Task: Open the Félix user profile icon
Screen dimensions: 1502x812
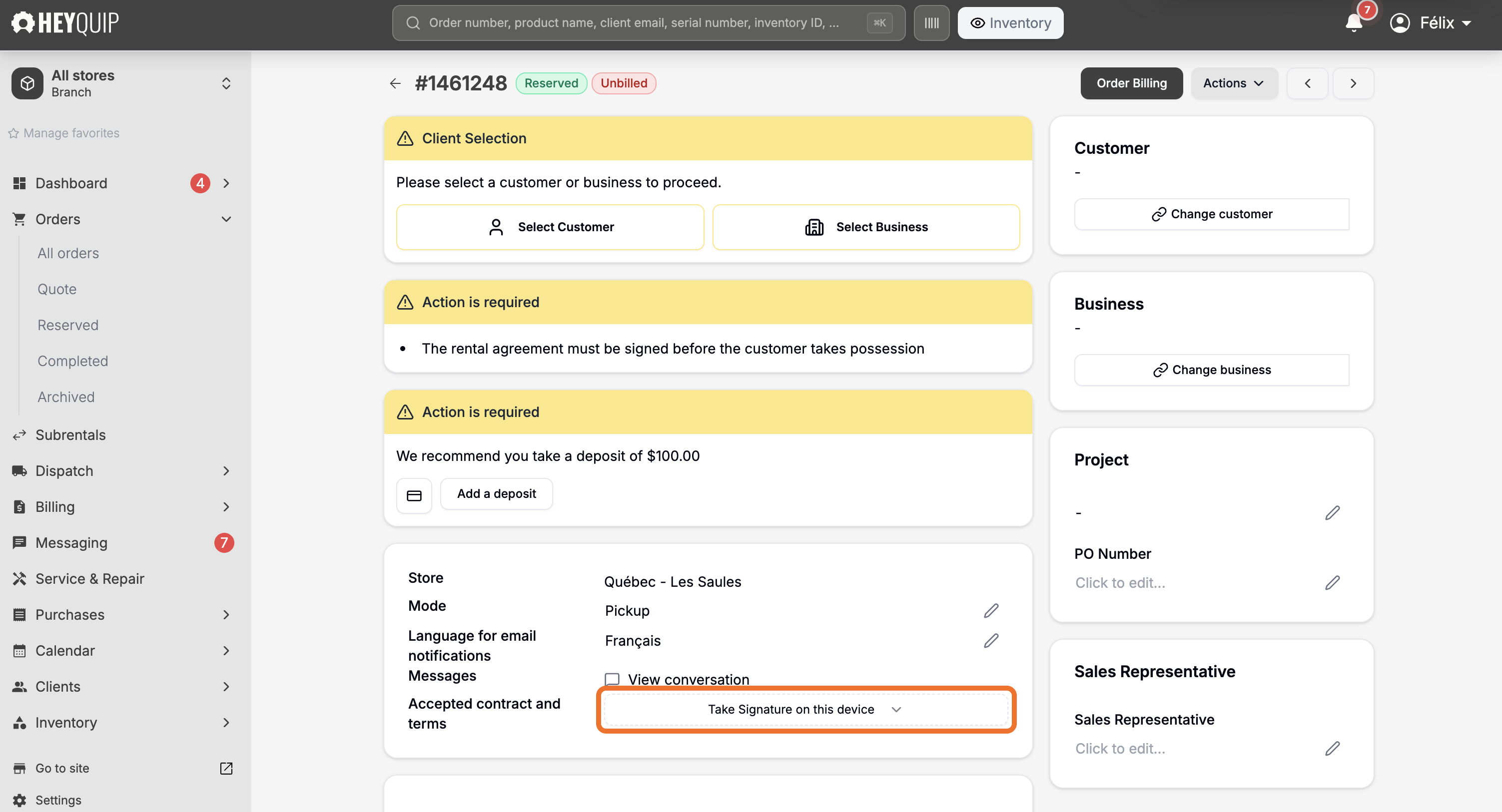Action: (x=1400, y=23)
